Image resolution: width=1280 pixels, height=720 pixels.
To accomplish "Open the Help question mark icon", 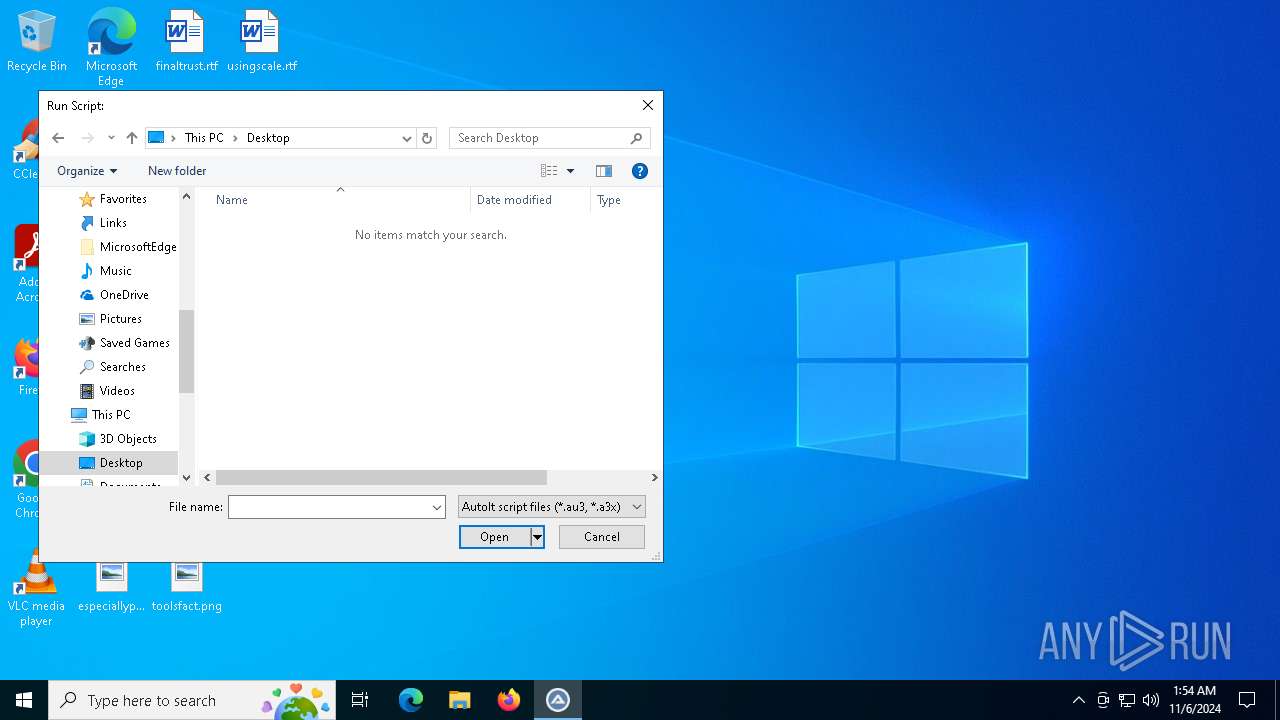I will (640, 171).
